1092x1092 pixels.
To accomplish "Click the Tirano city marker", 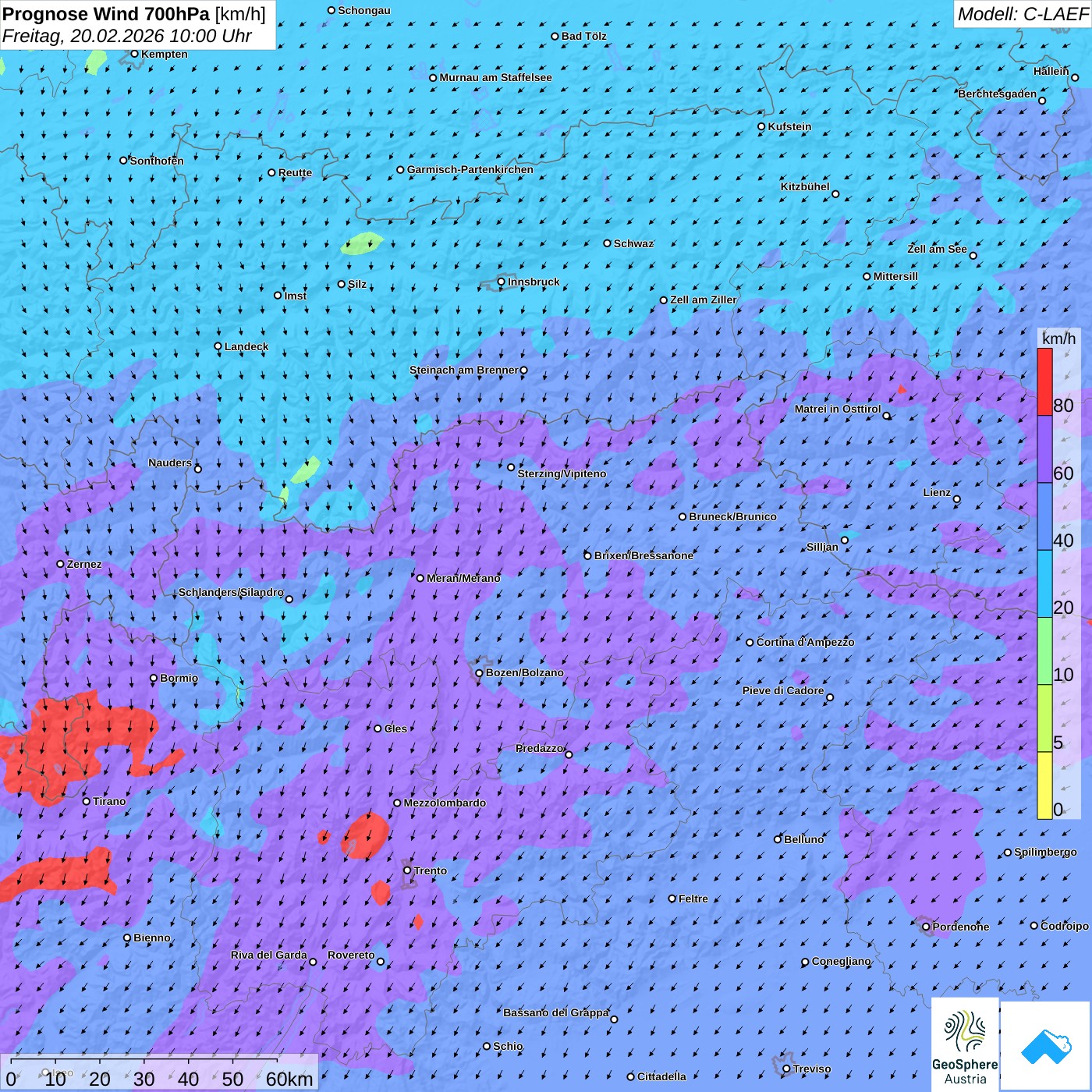I will pos(87,801).
